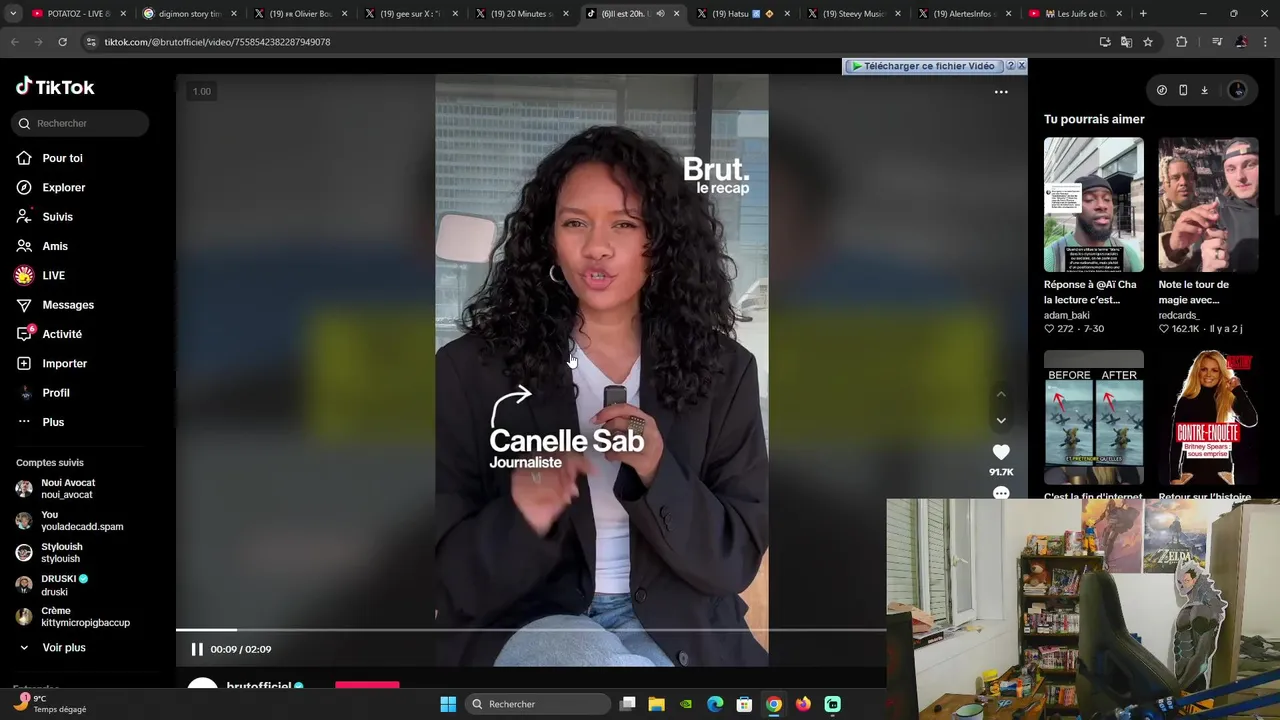Bookmark this page star icon
The width and height of the screenshot is (1280, 720).
click(x=1148, y=42)
